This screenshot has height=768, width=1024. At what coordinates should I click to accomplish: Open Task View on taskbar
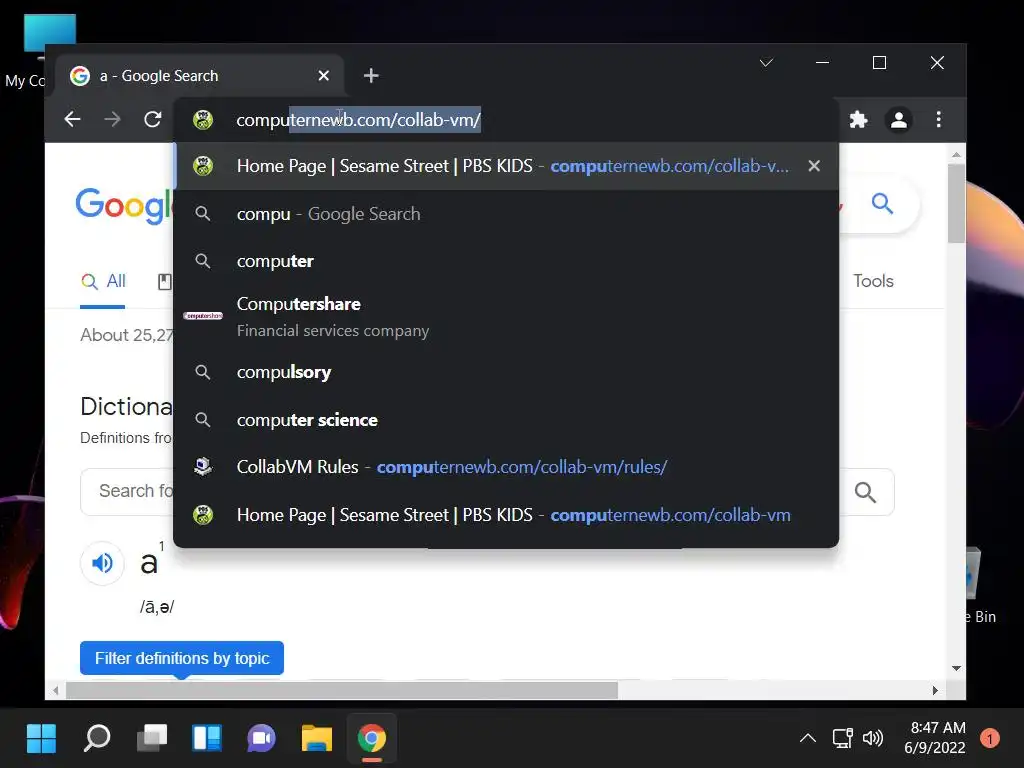[152, 738]
